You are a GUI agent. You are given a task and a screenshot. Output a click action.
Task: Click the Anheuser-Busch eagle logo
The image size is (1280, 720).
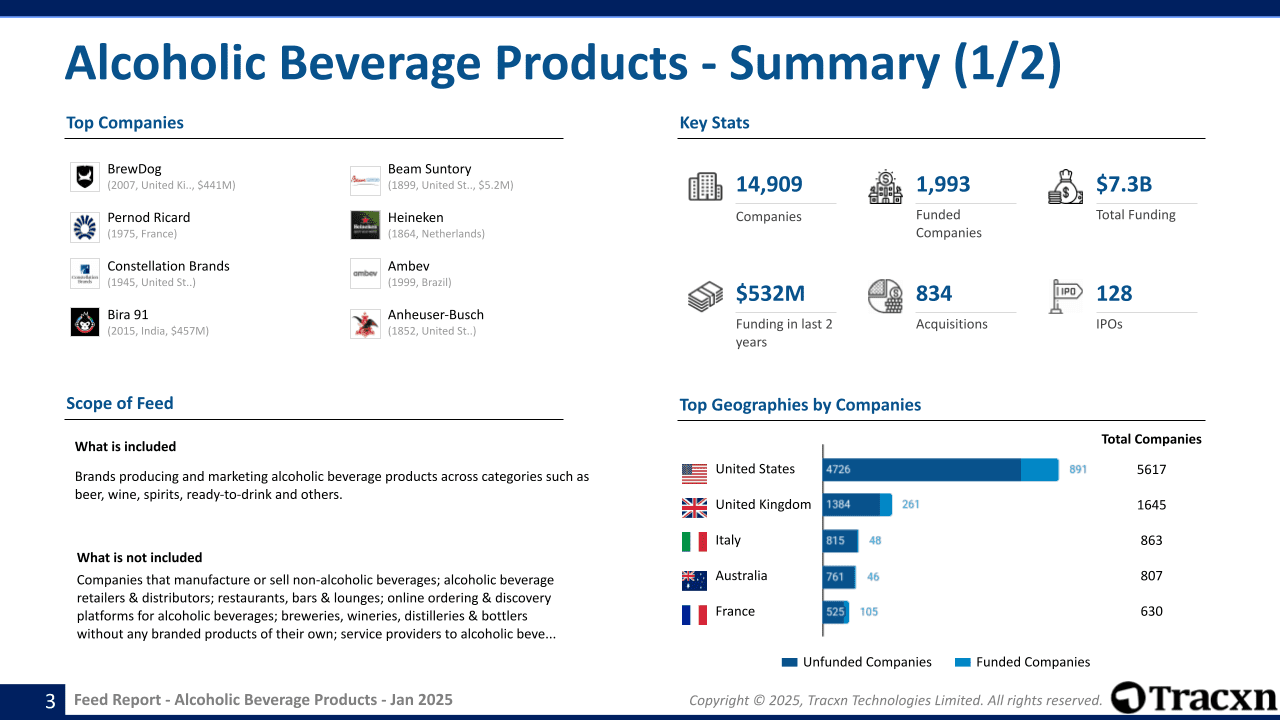(365, 321)
